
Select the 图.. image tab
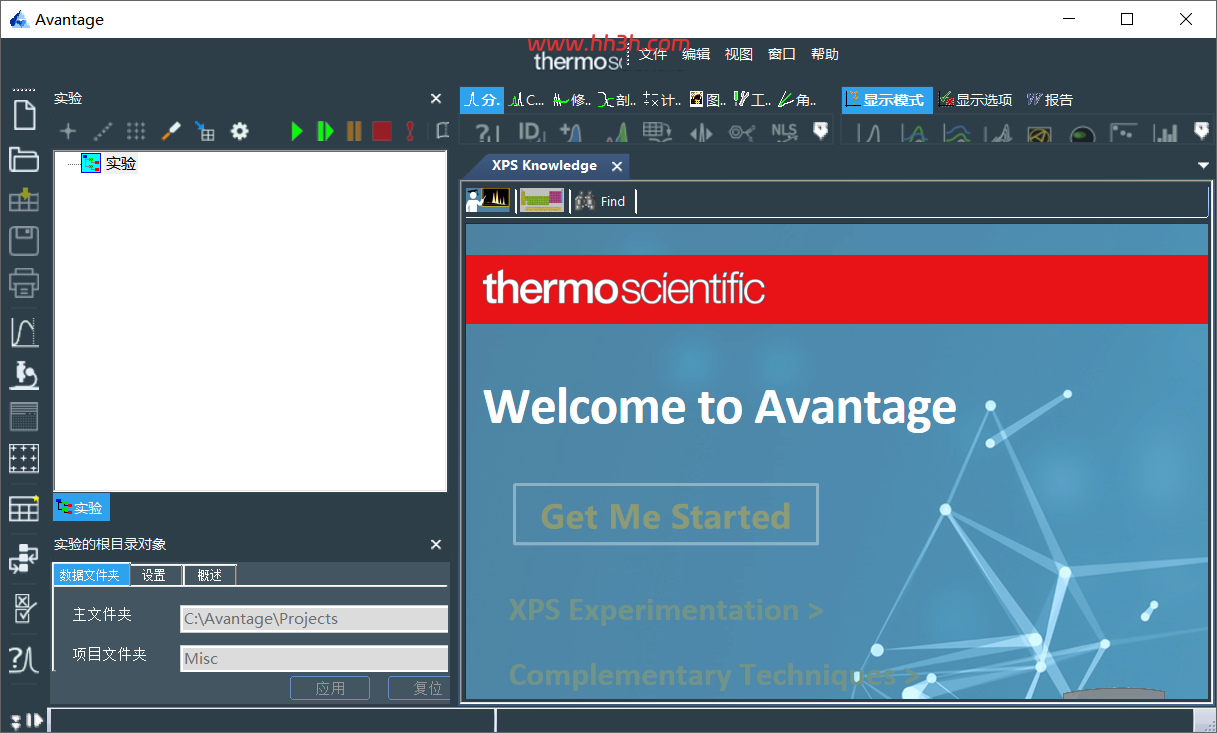point(708,100)
